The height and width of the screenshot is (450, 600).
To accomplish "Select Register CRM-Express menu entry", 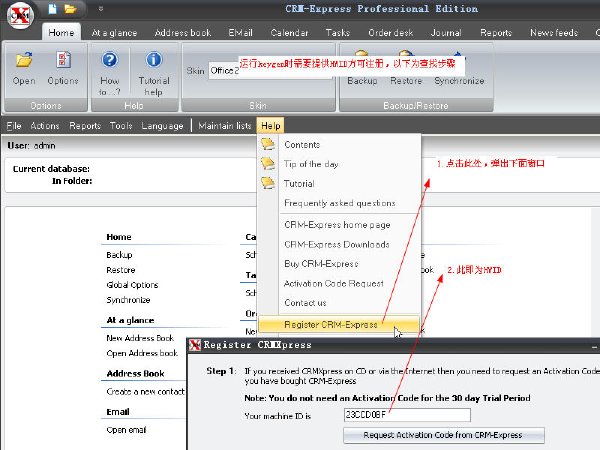I will (339, 324).
